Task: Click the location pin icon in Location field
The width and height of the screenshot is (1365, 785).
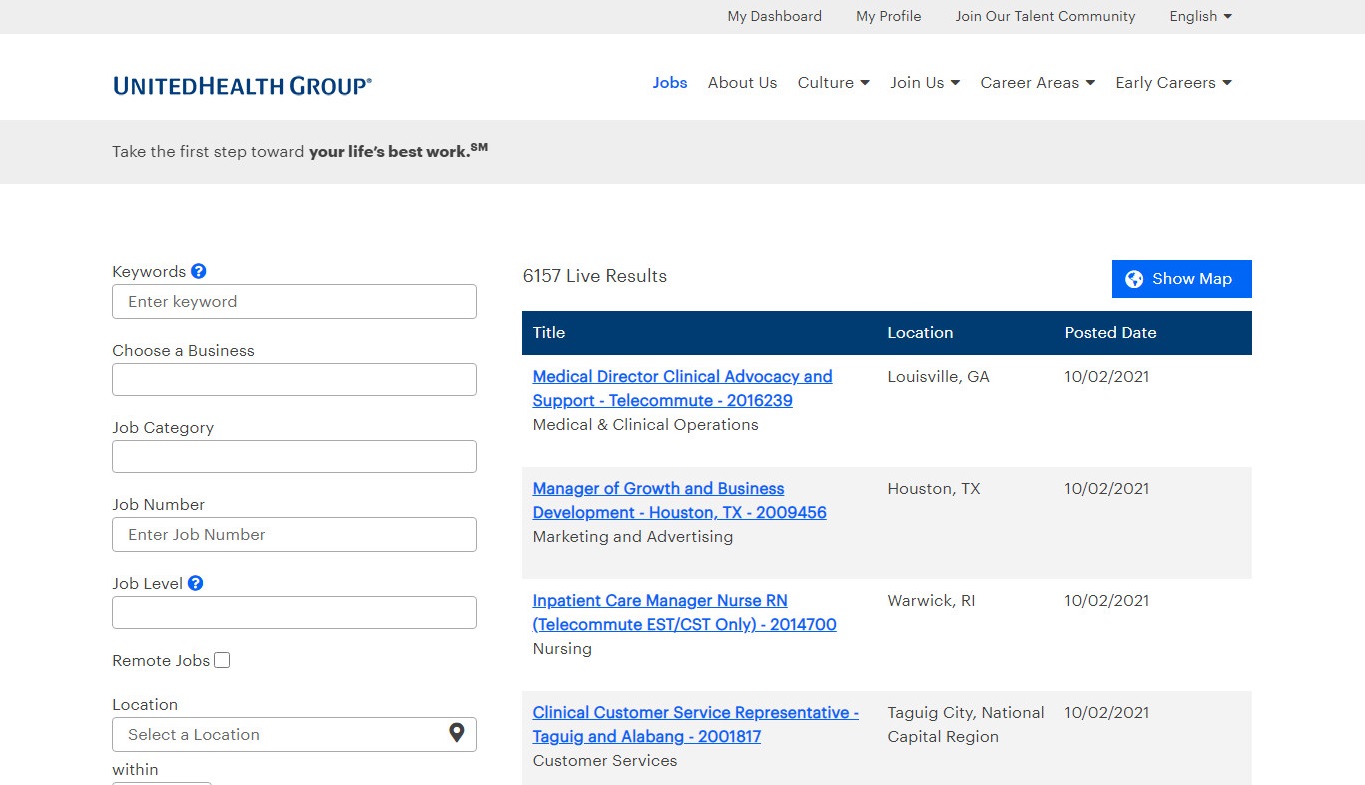Action: tap(456, 733)
